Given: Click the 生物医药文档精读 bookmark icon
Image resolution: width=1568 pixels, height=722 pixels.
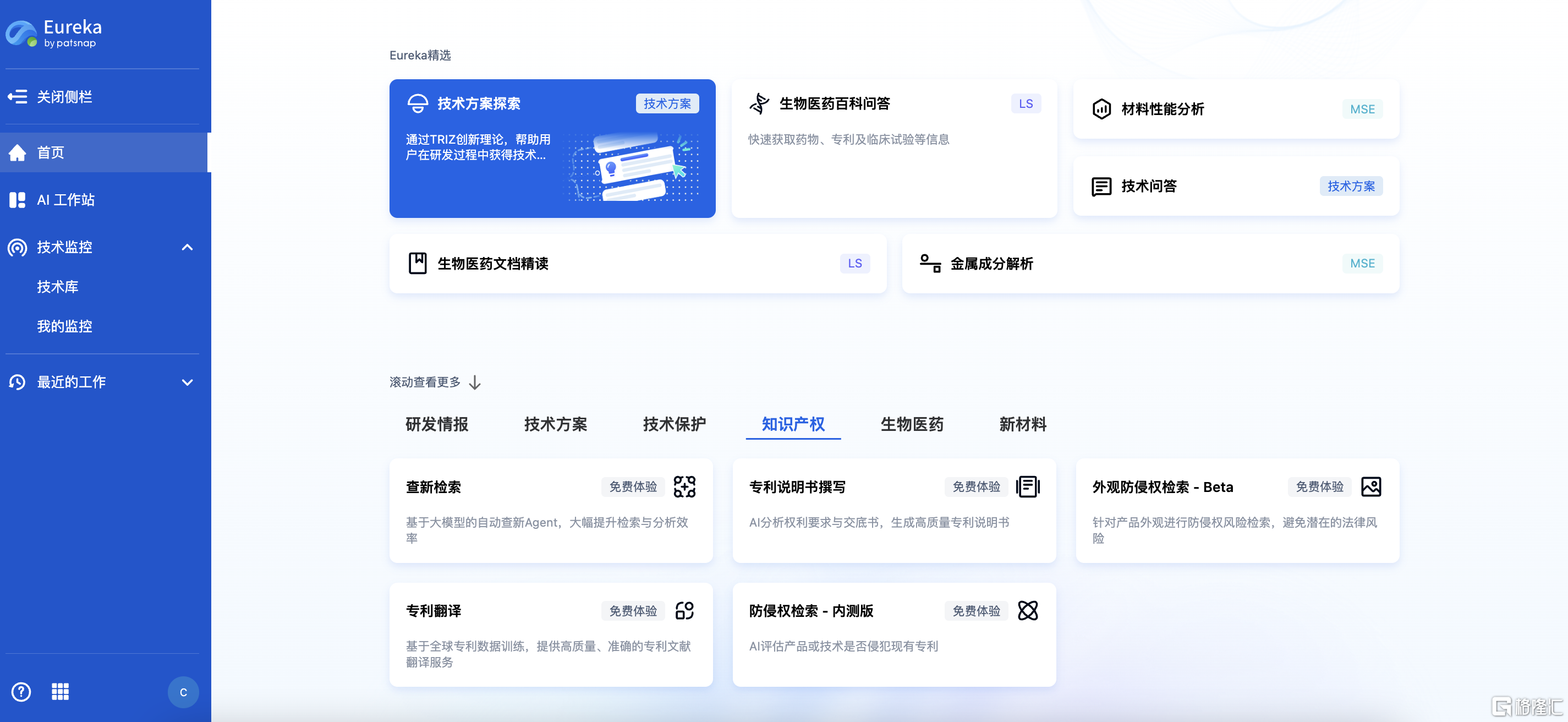Looking at the screenshot, I should (418, 264).
